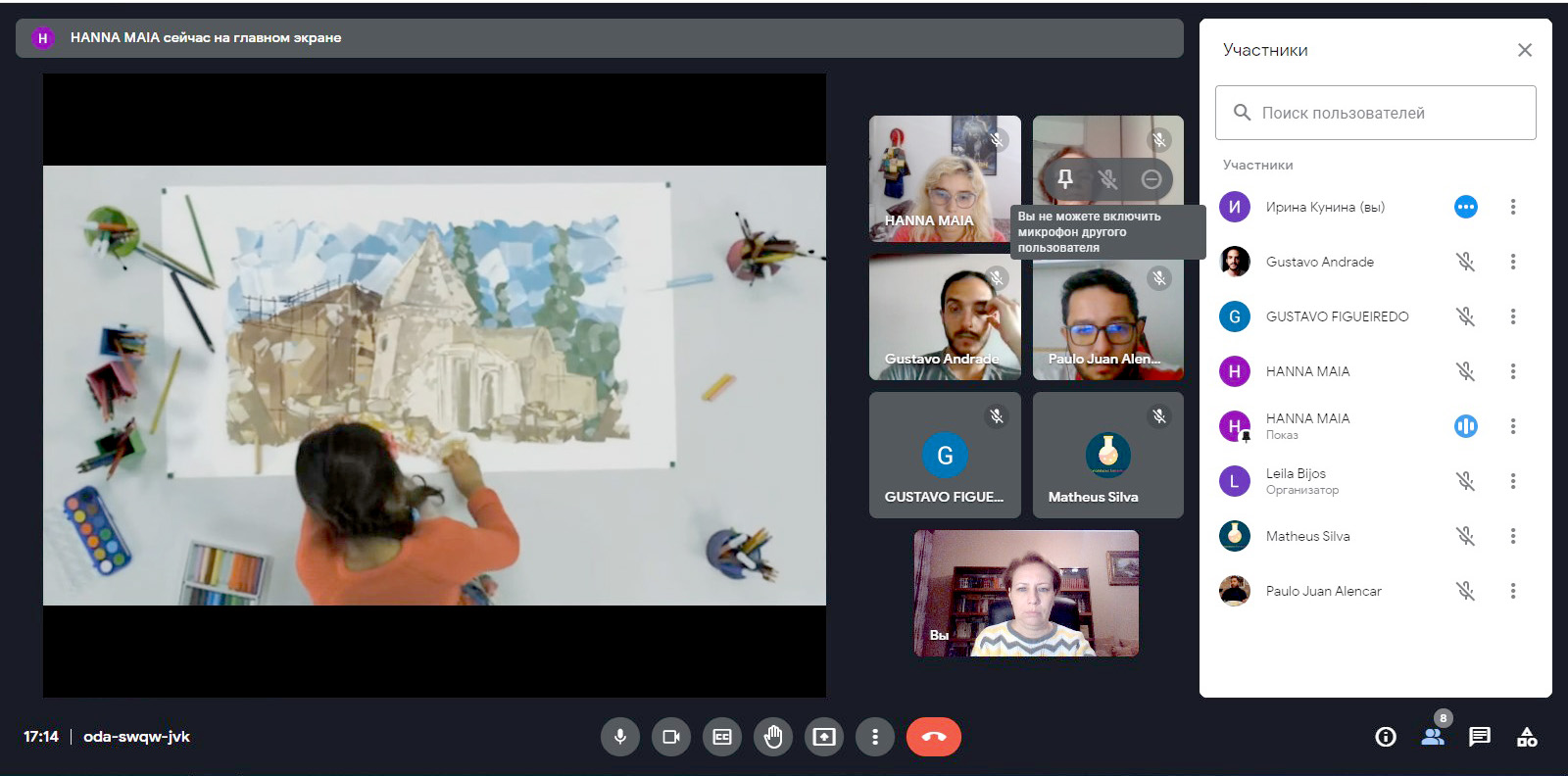This screenshot has height=776, width=1568.
Task: Raise hand using the hand icon
Action: (773, 737)
